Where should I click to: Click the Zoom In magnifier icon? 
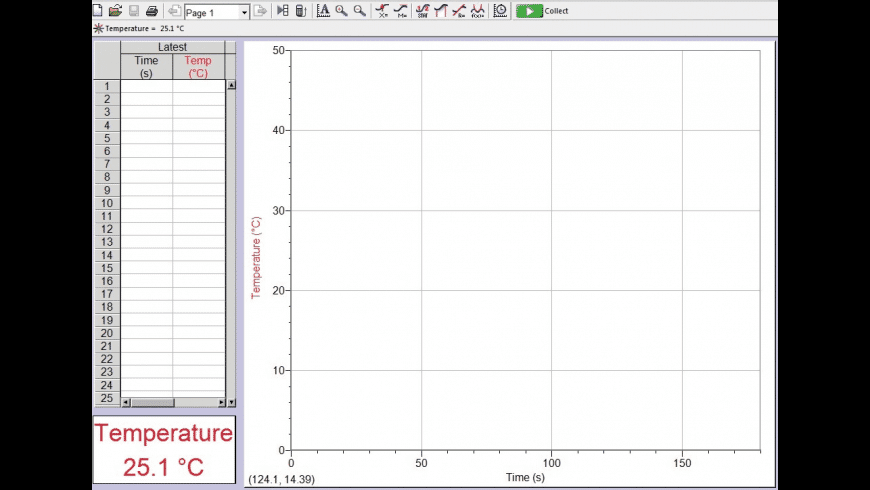(341, 11)
